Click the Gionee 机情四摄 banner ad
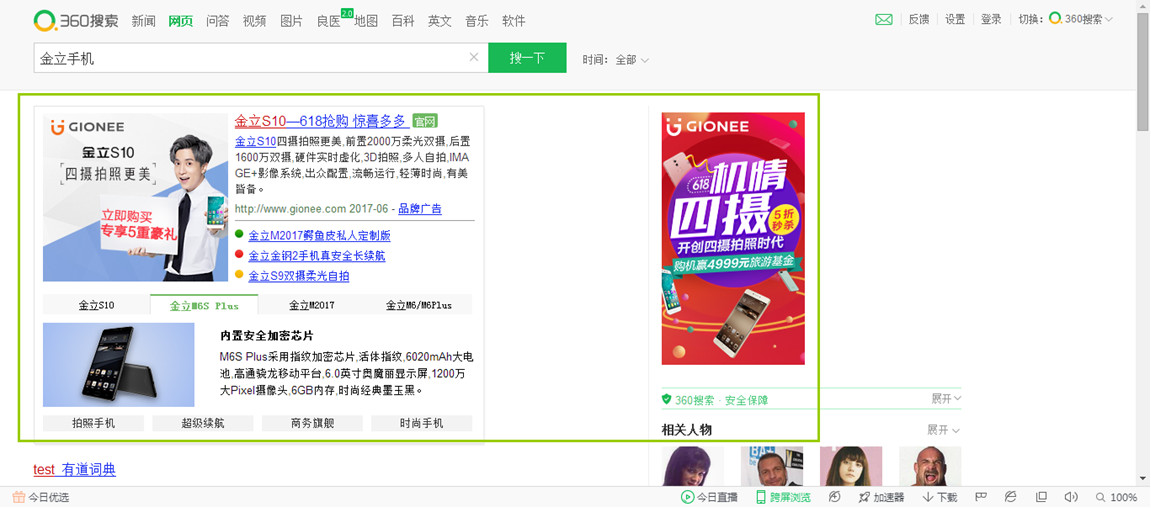Screen dimensions: 1151x509 click(x=733, y=238)
